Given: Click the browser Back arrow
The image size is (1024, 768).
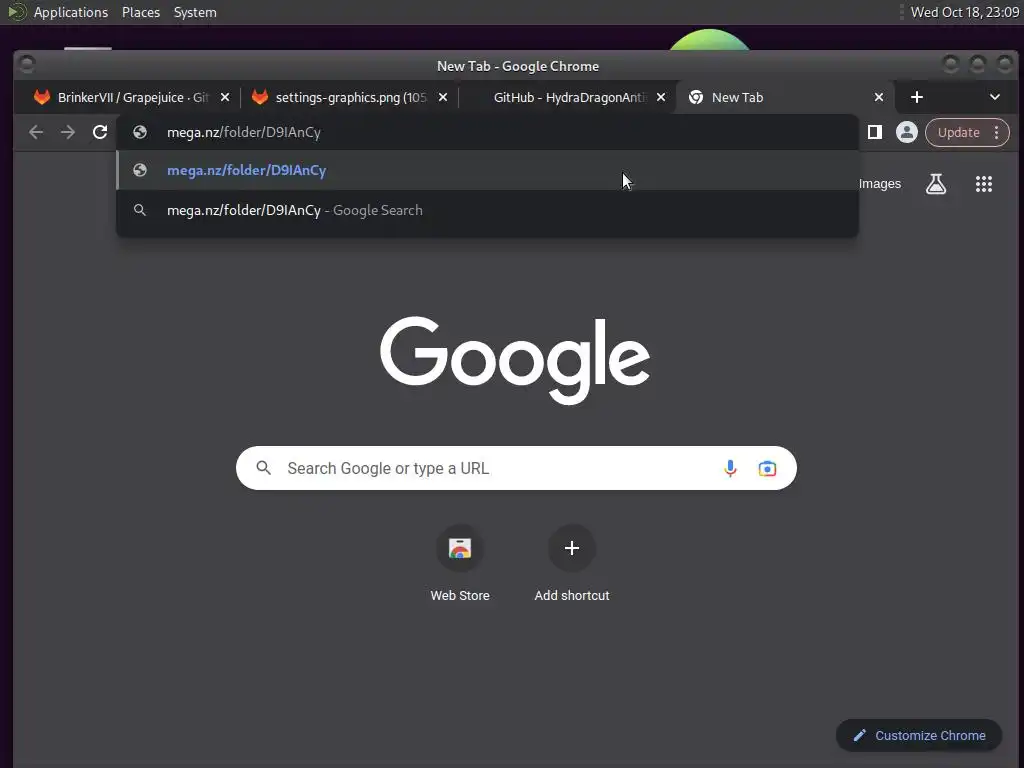Looking at the screenshot, I should [x=36, y=133].
